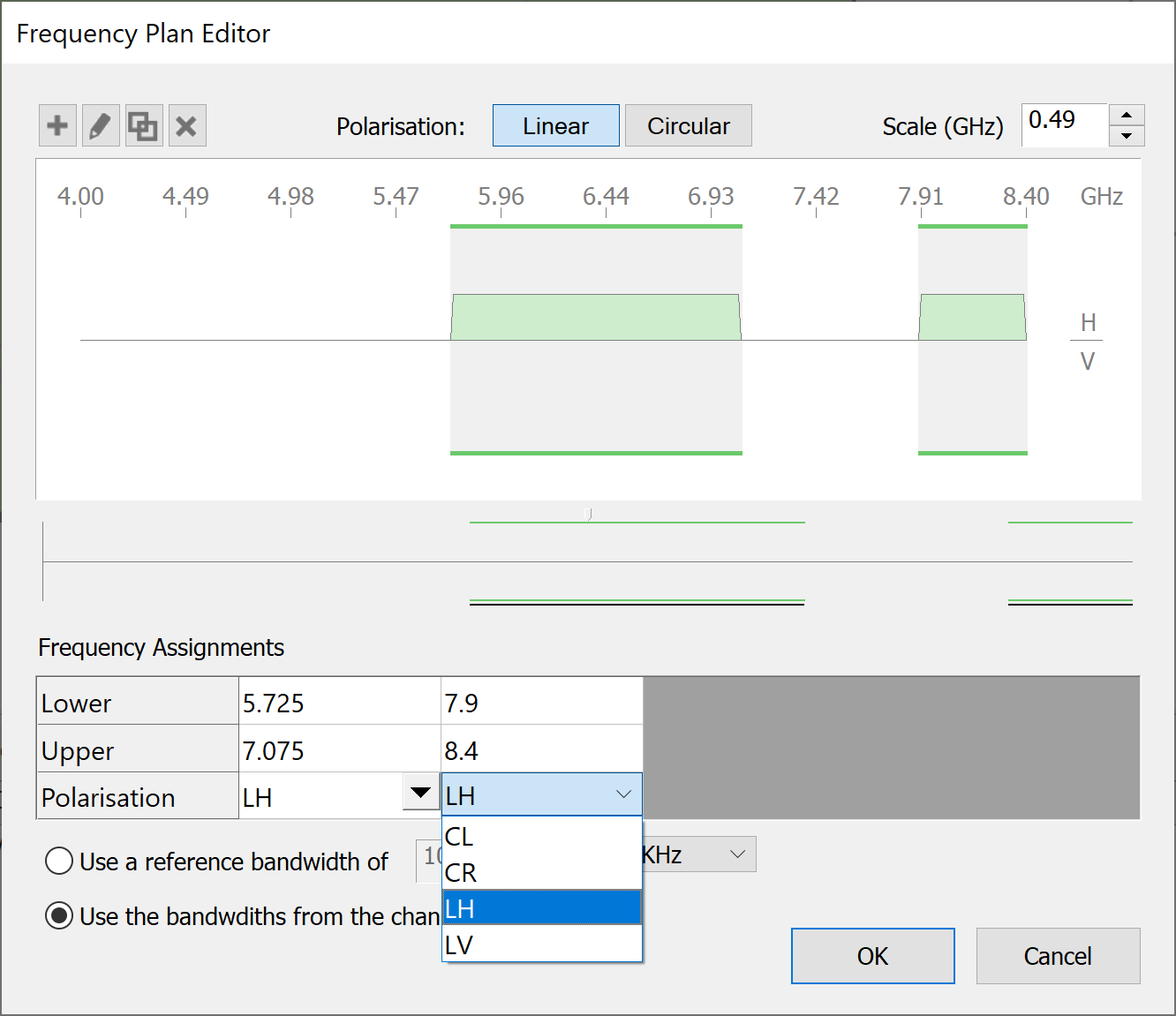Click Cancel to discard changes
Viewport: 1176px width, 1016px height.
click(x=1058, y=956)
